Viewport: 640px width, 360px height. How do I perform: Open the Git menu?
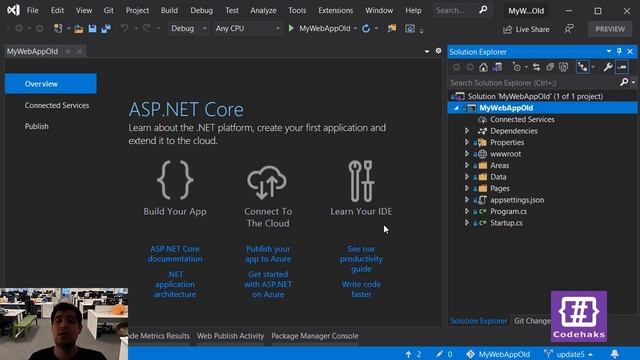tap(109, 10)
